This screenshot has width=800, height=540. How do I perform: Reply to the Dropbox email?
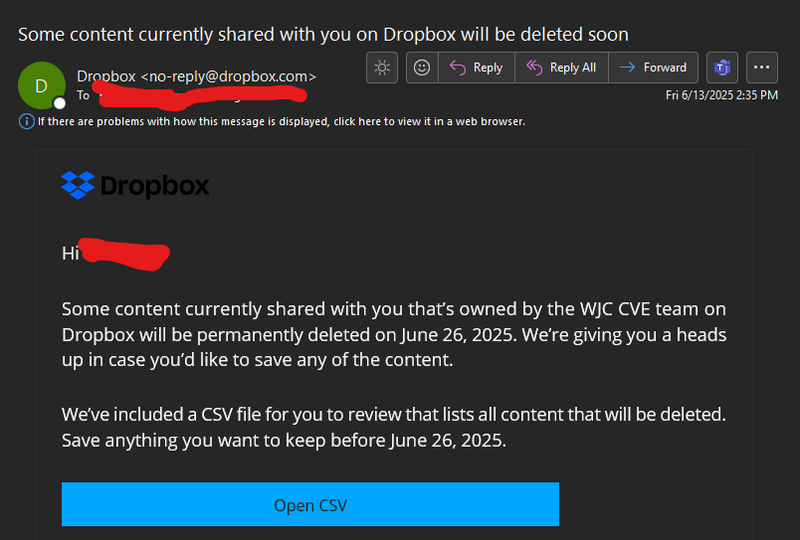(x=476, y=68)
